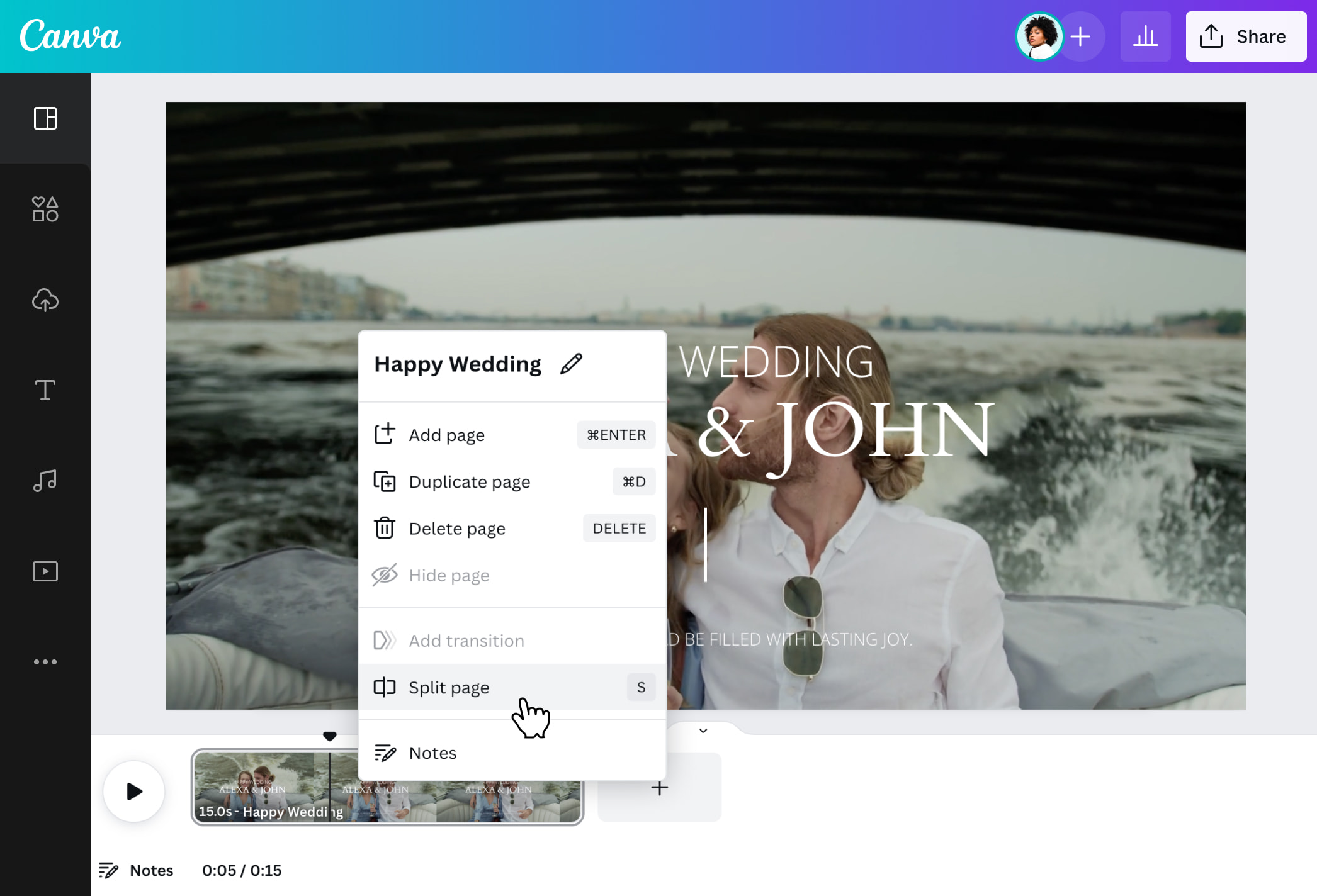Image resolution: width=1317 pixels, height=896 pixels.
Task: Open the design insights chart icon
Action: (1145, 36)
